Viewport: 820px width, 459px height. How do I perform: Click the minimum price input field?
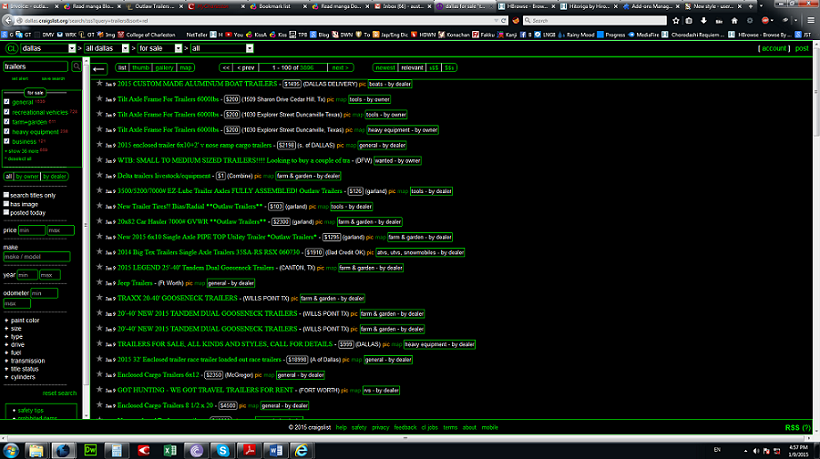pyautogui.click(x=31, y=230)
